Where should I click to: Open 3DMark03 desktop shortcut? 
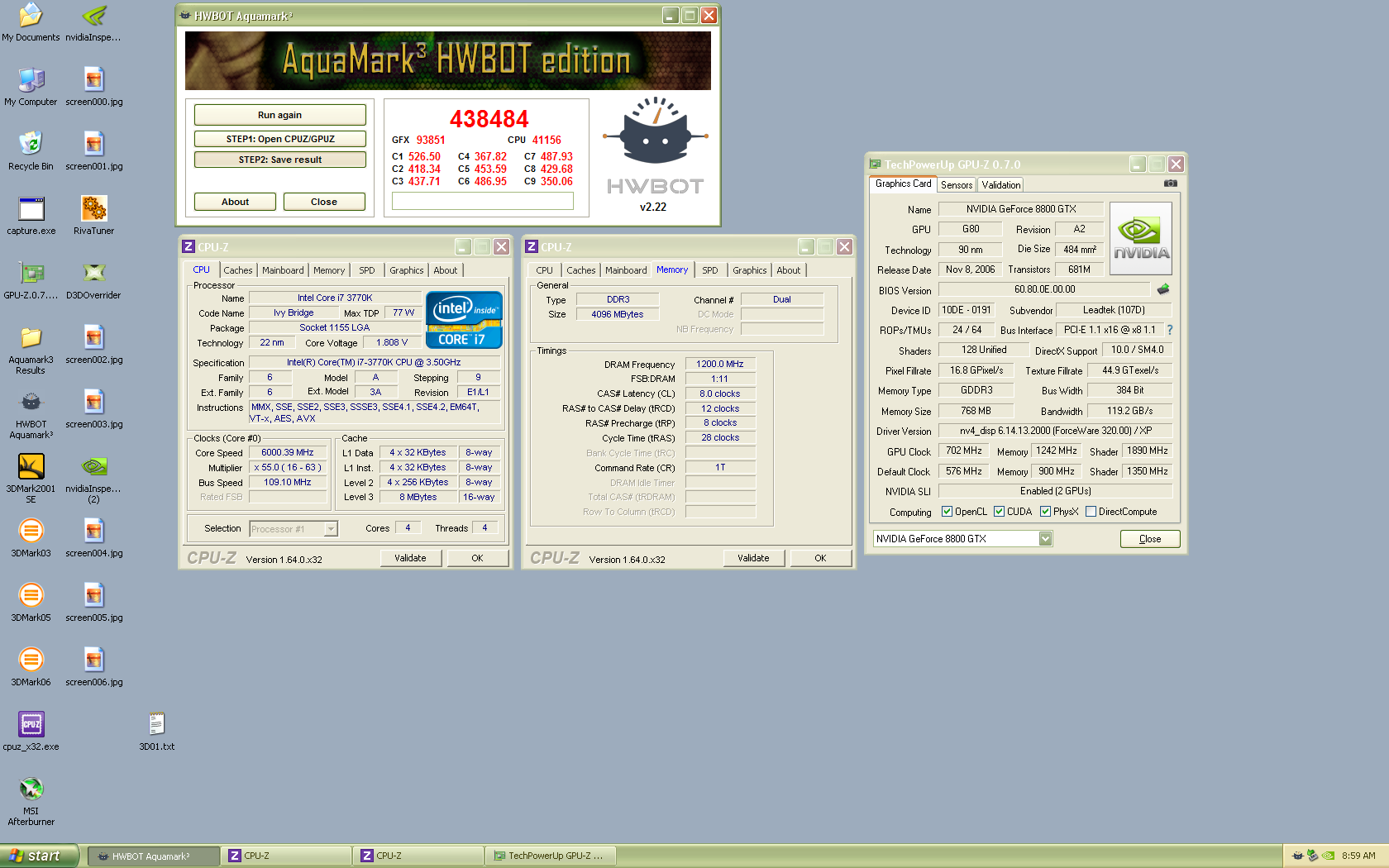click(x=31, y=538)
